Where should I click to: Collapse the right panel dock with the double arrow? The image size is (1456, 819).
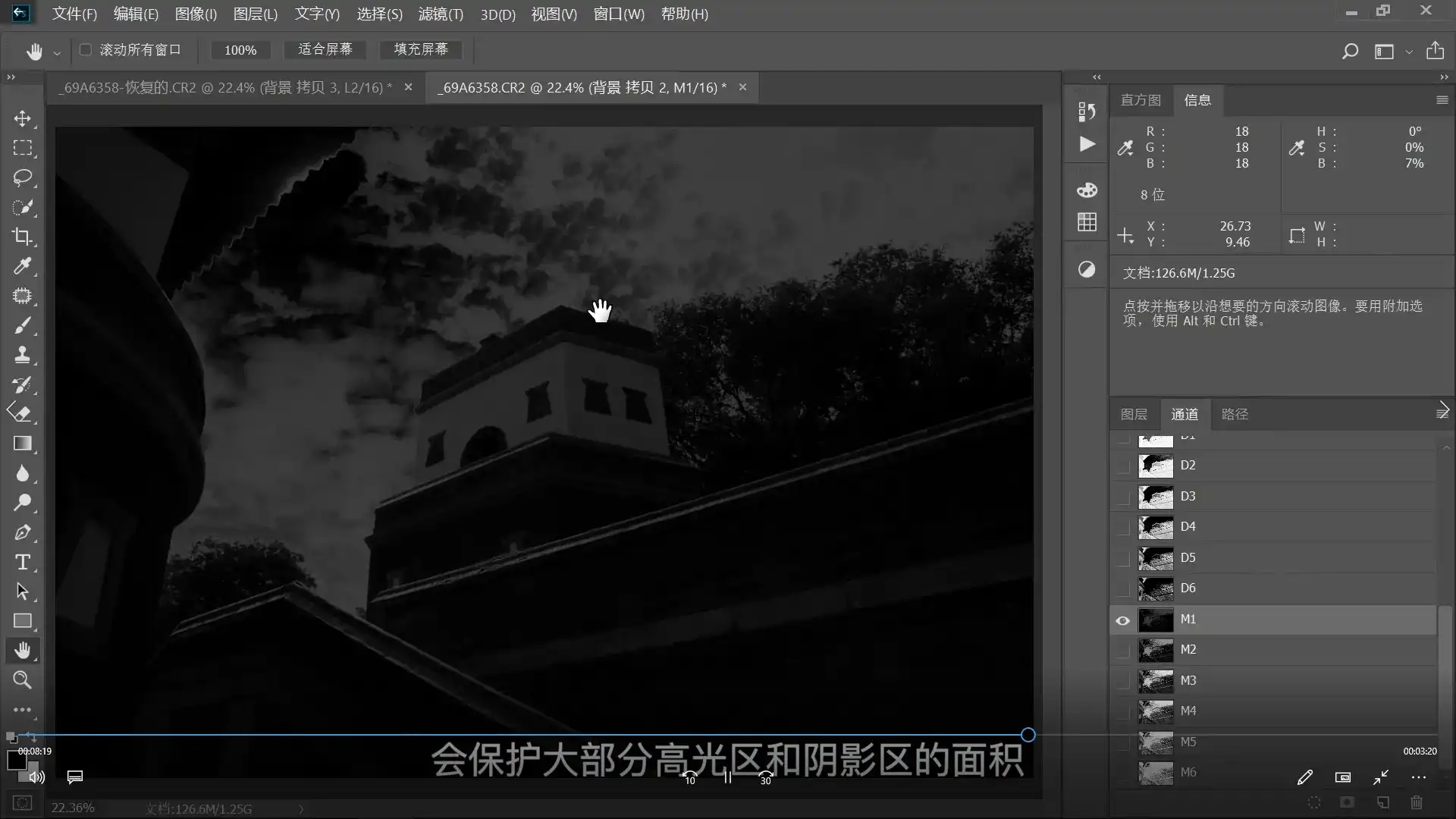click(1096, 77)
